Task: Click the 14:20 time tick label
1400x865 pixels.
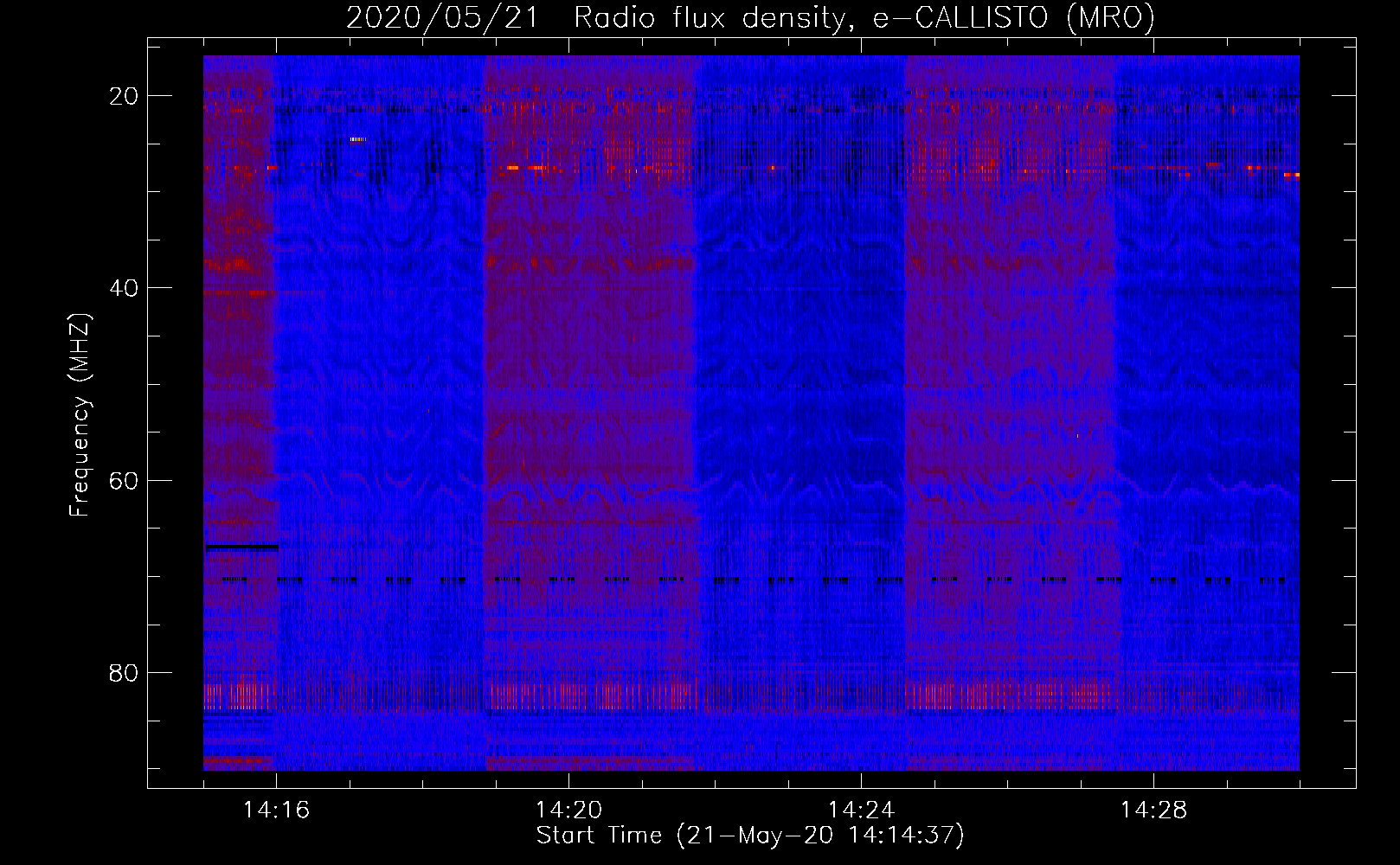Action: (x=568, y=811)
